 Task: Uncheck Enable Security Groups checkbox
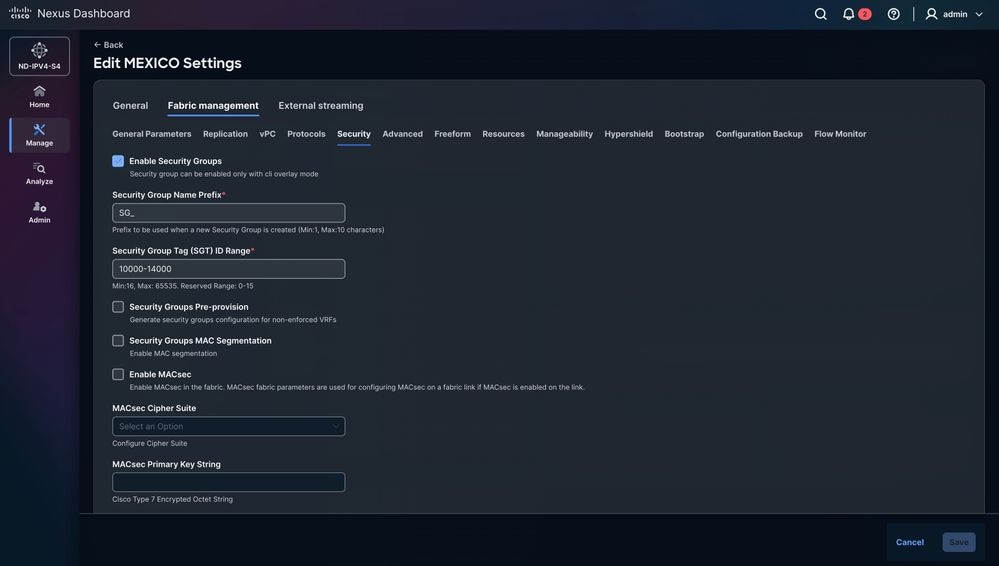[x=118, y=161]
